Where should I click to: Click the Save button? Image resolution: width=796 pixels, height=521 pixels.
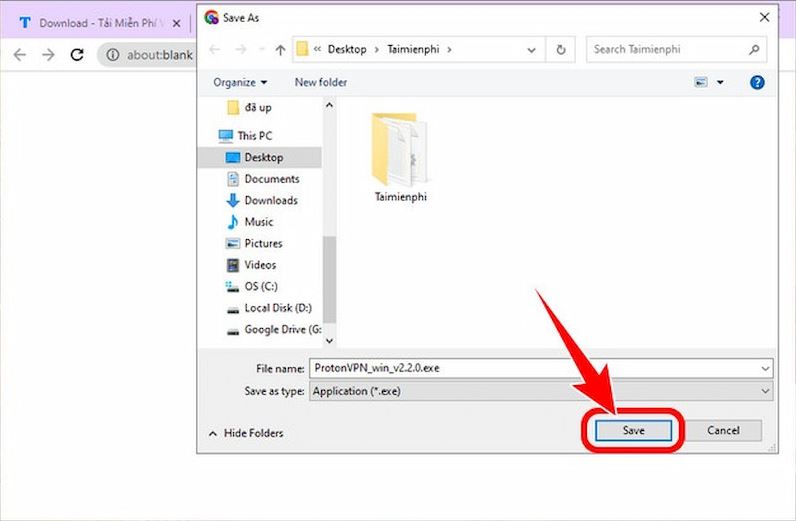(x=634, y=430)
